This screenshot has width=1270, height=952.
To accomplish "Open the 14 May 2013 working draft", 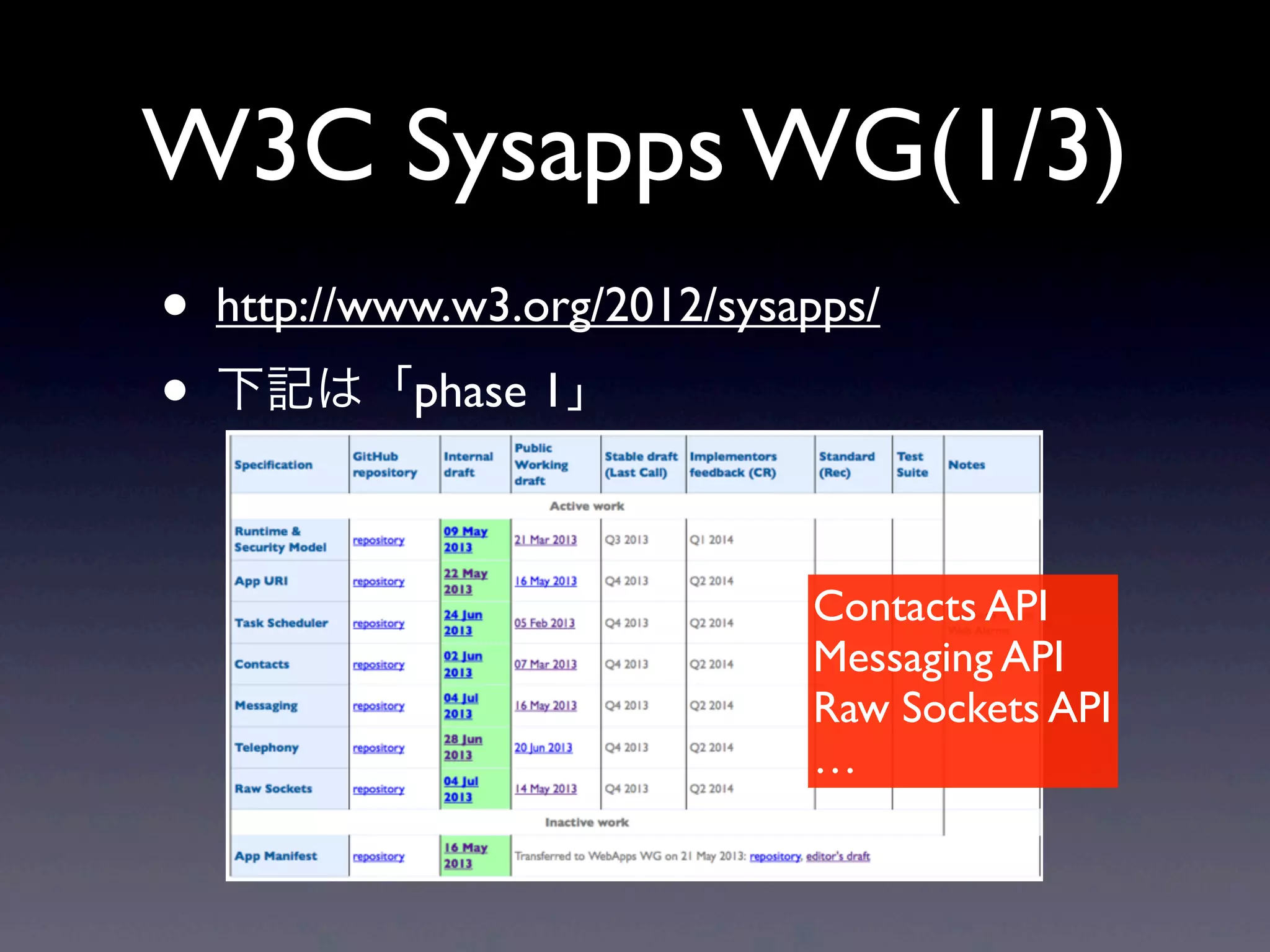I will 545,789.
